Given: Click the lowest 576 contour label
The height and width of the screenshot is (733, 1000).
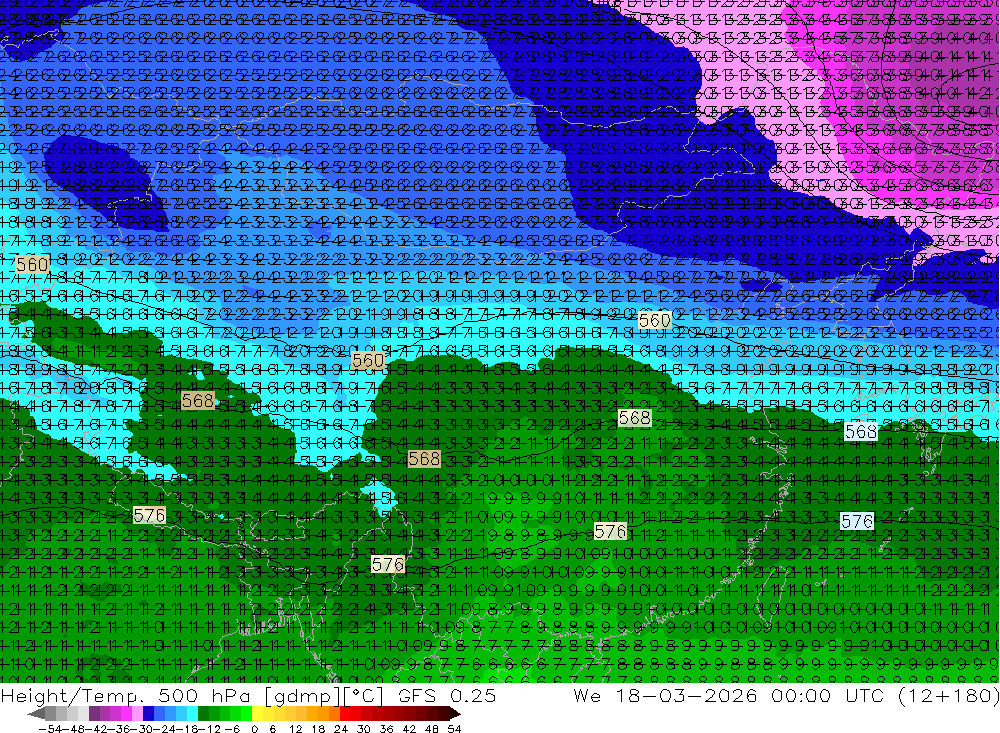Looking at the screenshot, I should coord(388,564).
